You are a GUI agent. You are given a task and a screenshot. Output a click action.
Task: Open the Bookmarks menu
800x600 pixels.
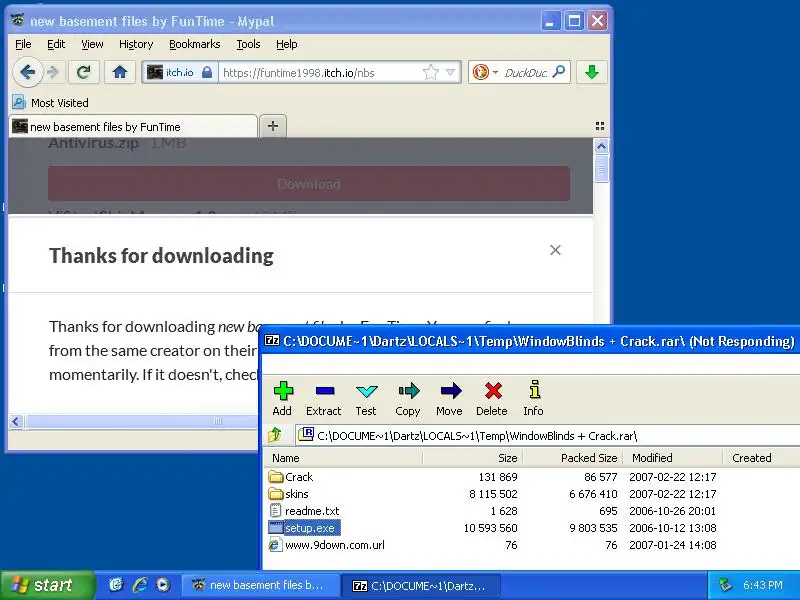click(195, 44)
